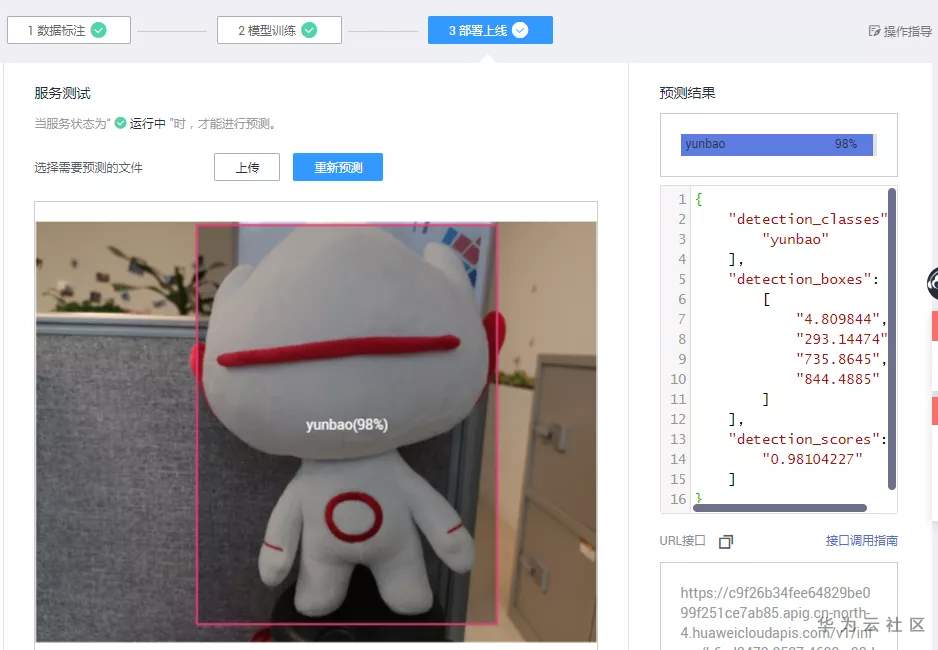Image resolution: width=938 pixels, height=650 pixels.
Task: Click the predicted doll image preview
Action: tap(316, 431)
